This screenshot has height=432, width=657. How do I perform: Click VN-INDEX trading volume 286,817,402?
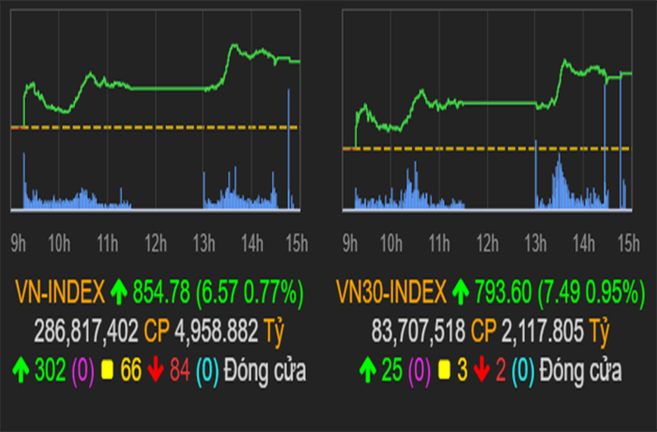pyautogui.click(x=88, y=333)
